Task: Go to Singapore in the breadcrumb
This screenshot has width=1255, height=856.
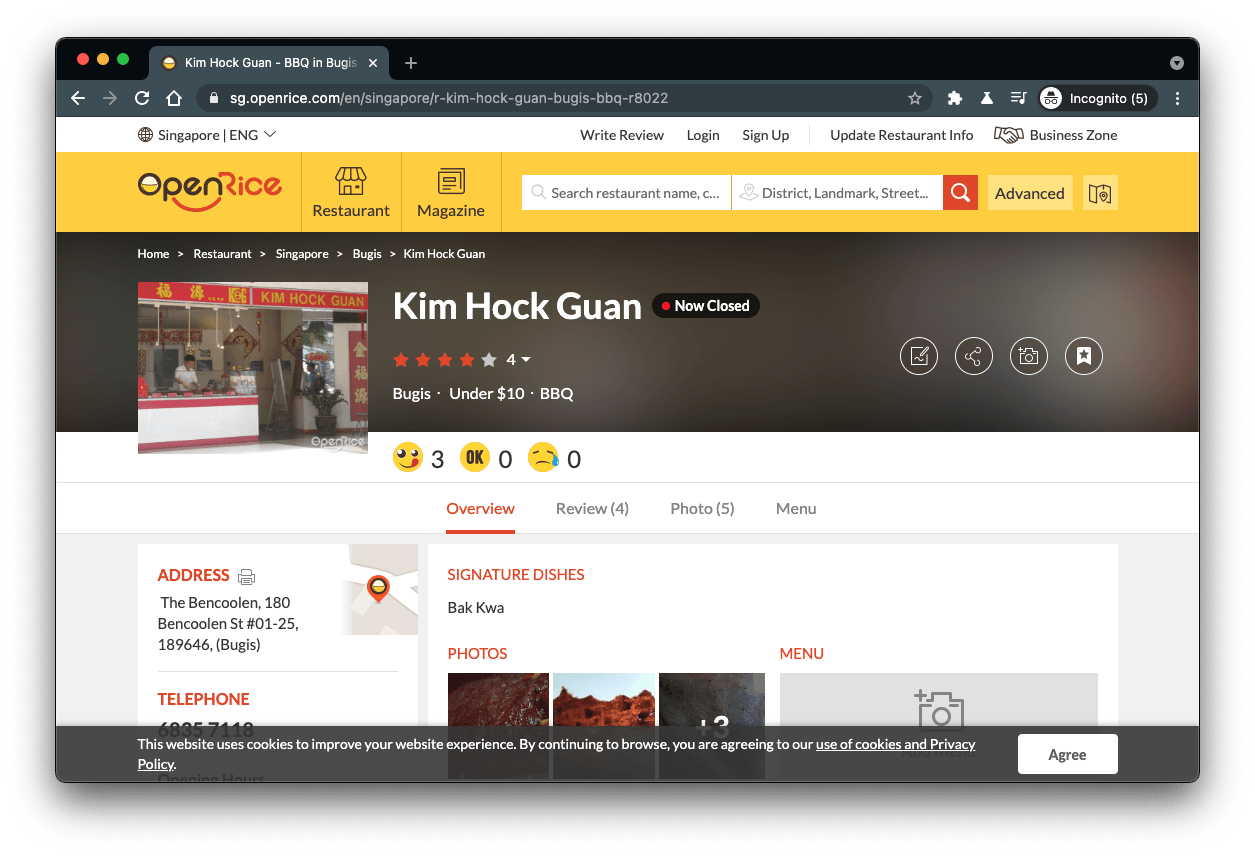Action: tap(302, 254)
